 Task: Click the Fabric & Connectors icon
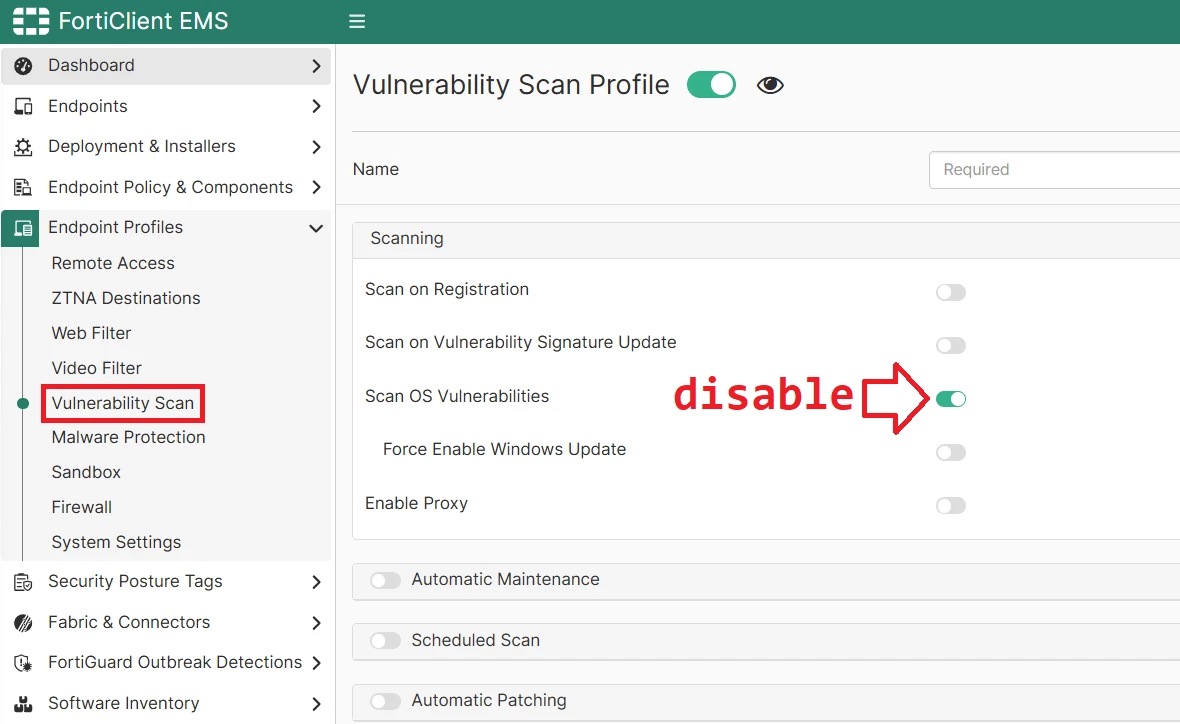point(23,622)
